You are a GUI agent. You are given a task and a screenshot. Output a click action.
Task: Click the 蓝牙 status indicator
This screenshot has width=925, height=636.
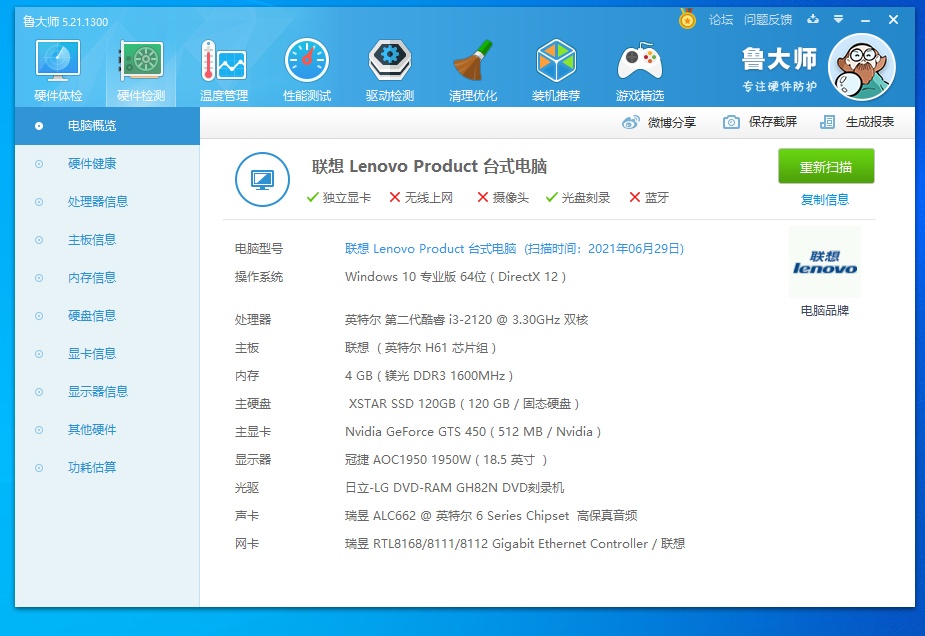(649, 198)
